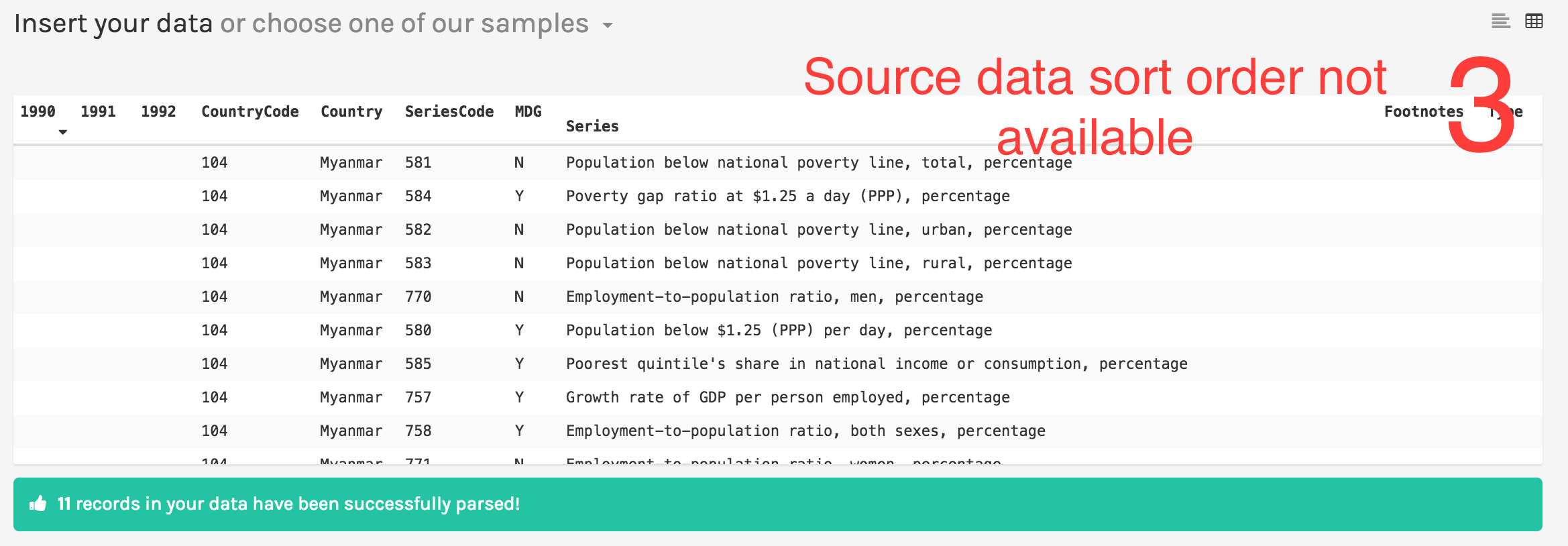1568x546 pixels.
Task: Select the 'Poverty gap ratio at $1.25' cell
Action: click(787, 196)
